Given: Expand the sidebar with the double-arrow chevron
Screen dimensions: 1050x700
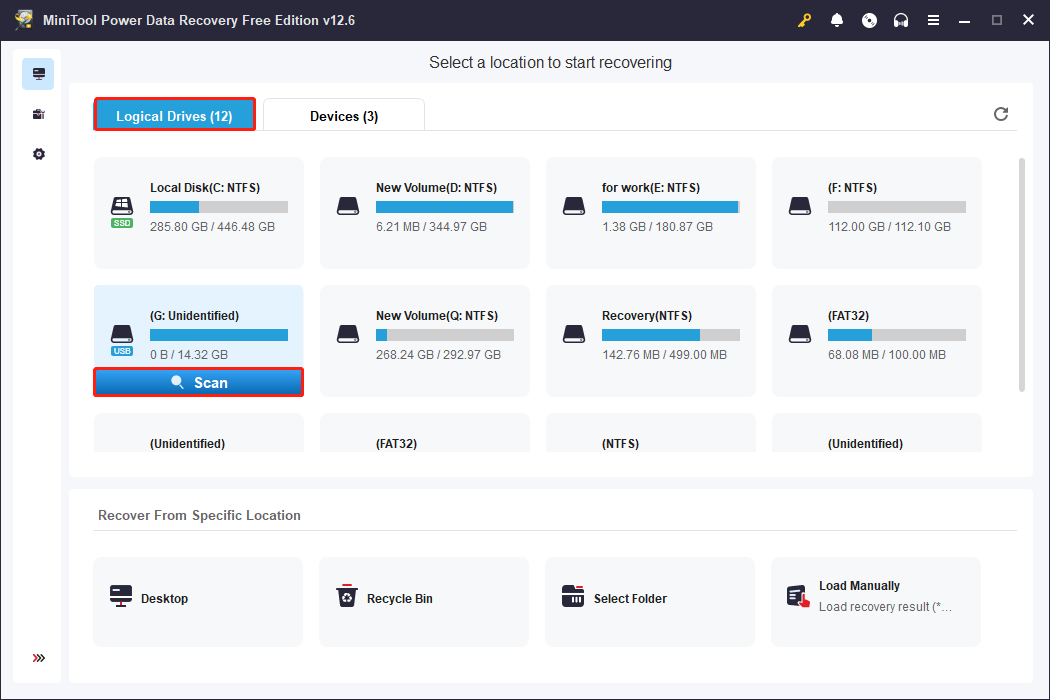Looking at the screenshot, I should [x=38, y=658].
